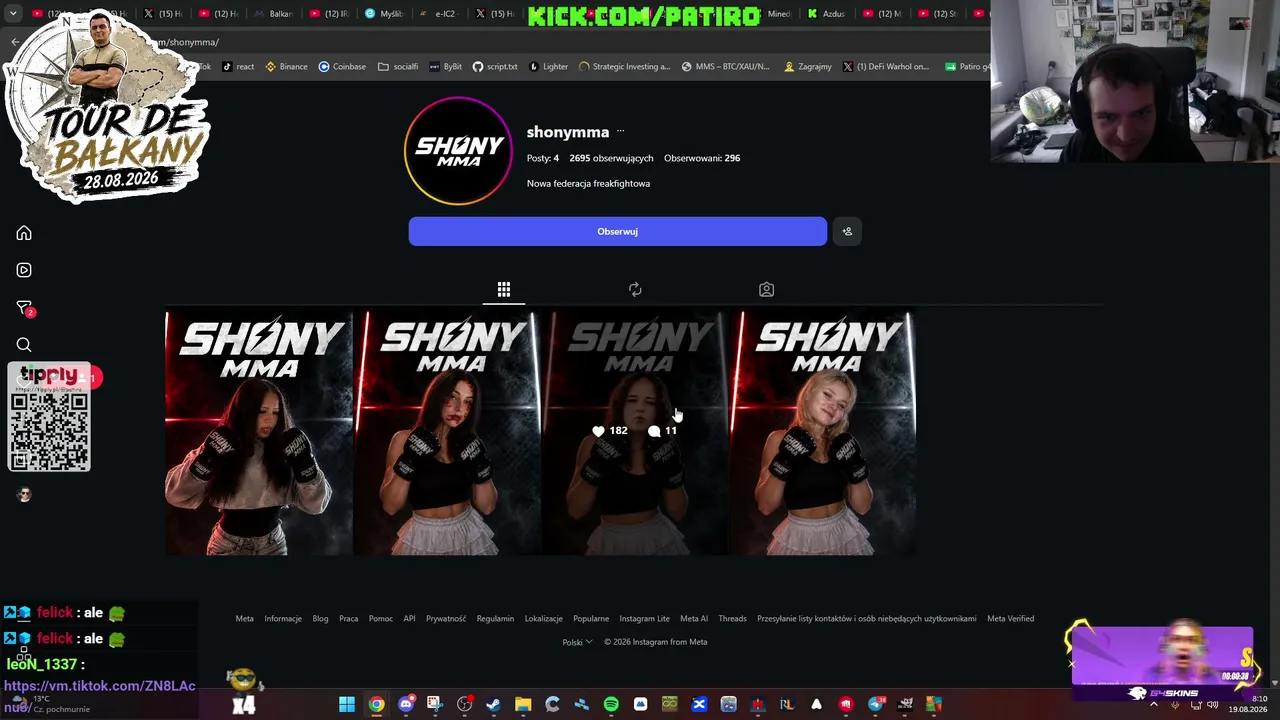
Task: Open the Regulamin footer link
Action: [495, 619]
